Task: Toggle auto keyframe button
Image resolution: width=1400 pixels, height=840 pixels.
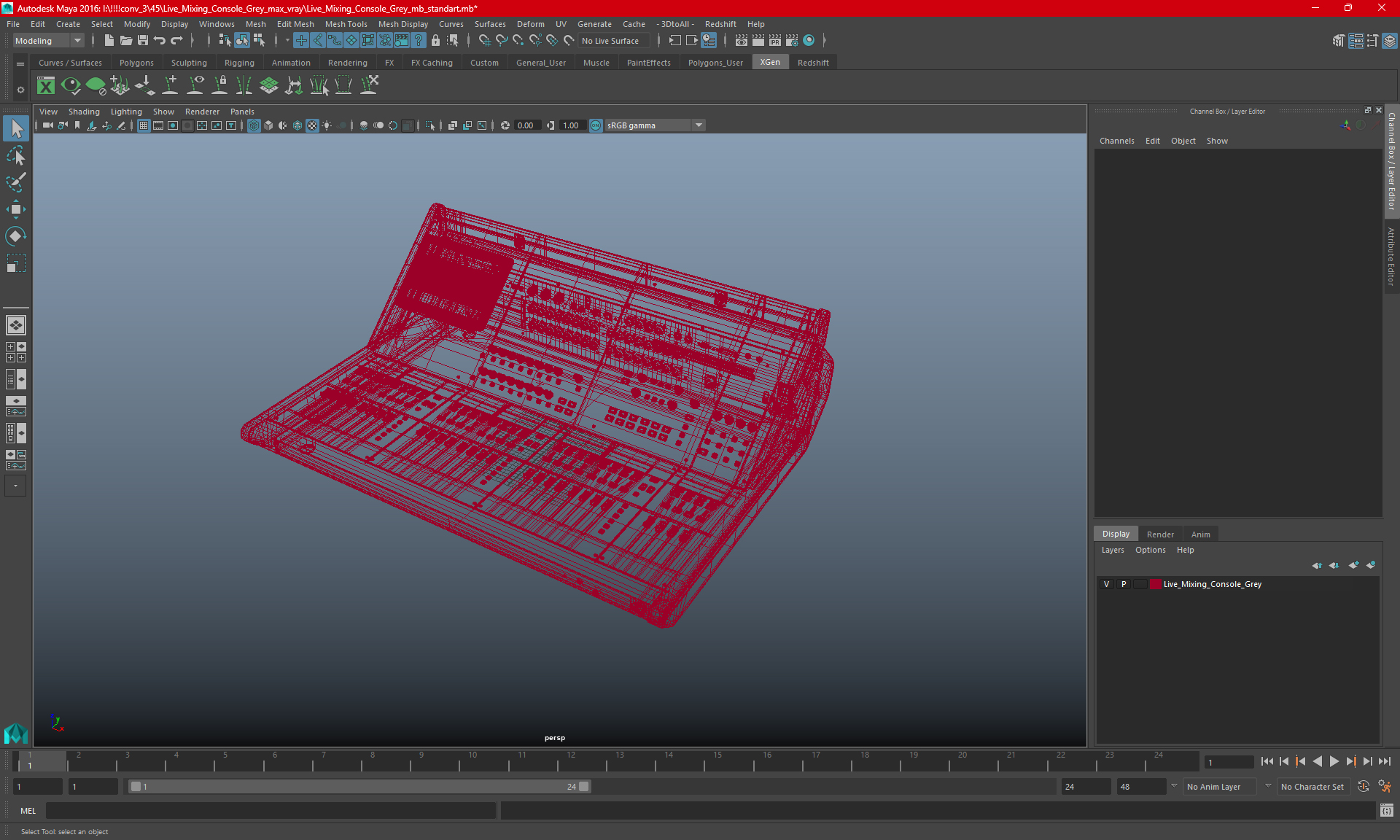Action: click(x=1363, y=787)
